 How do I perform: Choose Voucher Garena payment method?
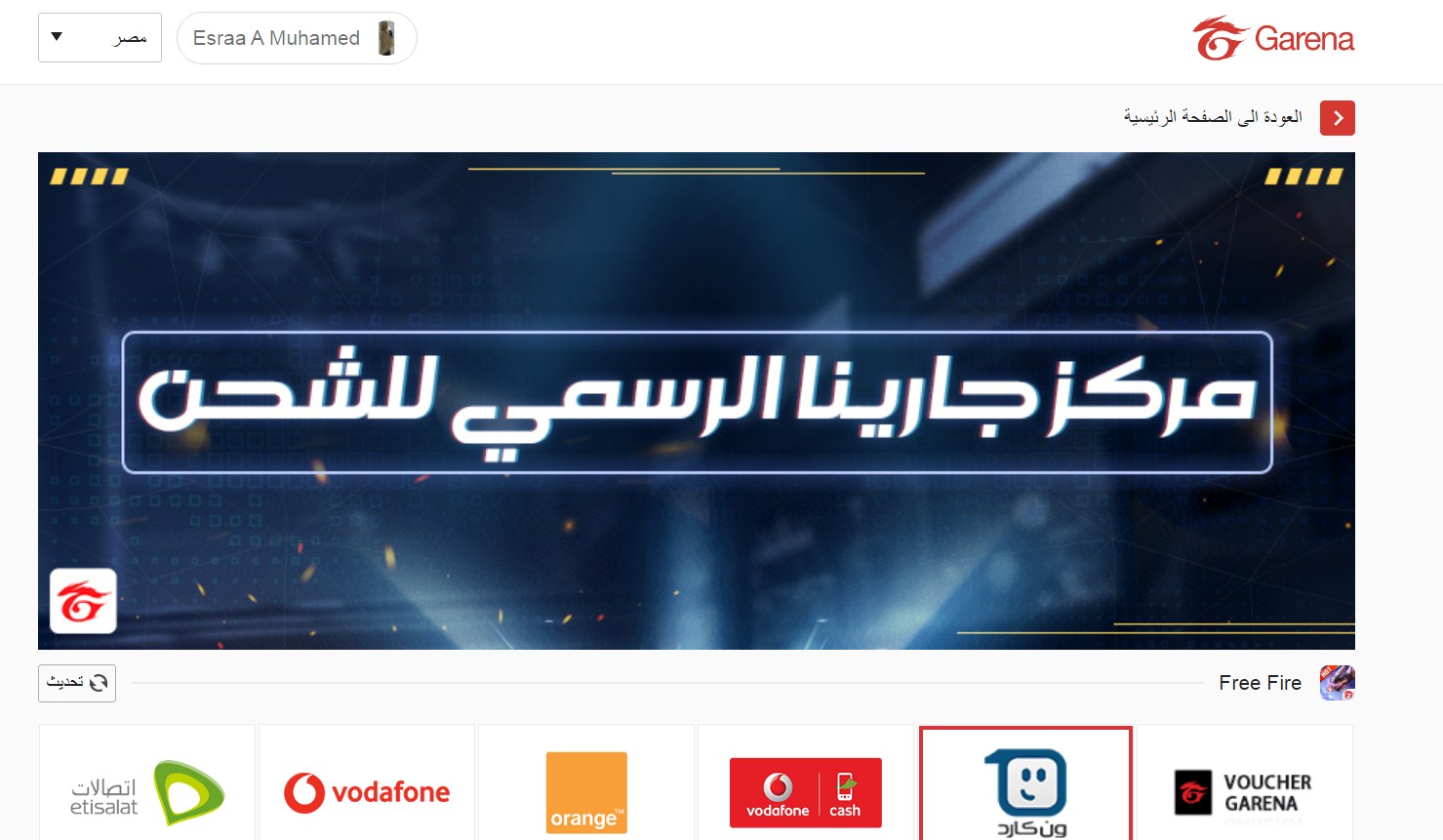coord(1245,782)
